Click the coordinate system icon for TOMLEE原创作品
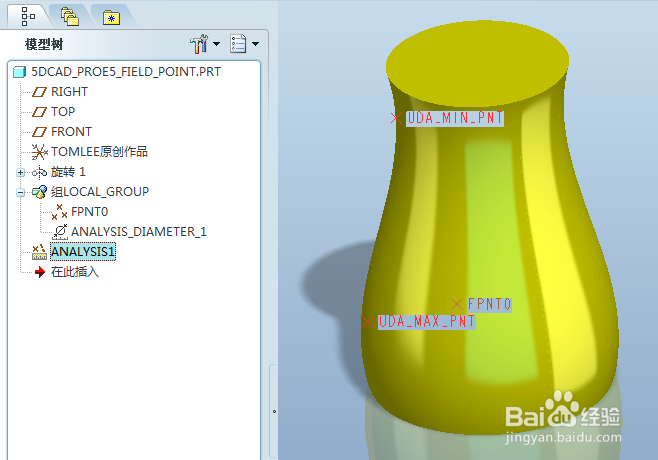The image size is (658, 460). tap(39, 152)
